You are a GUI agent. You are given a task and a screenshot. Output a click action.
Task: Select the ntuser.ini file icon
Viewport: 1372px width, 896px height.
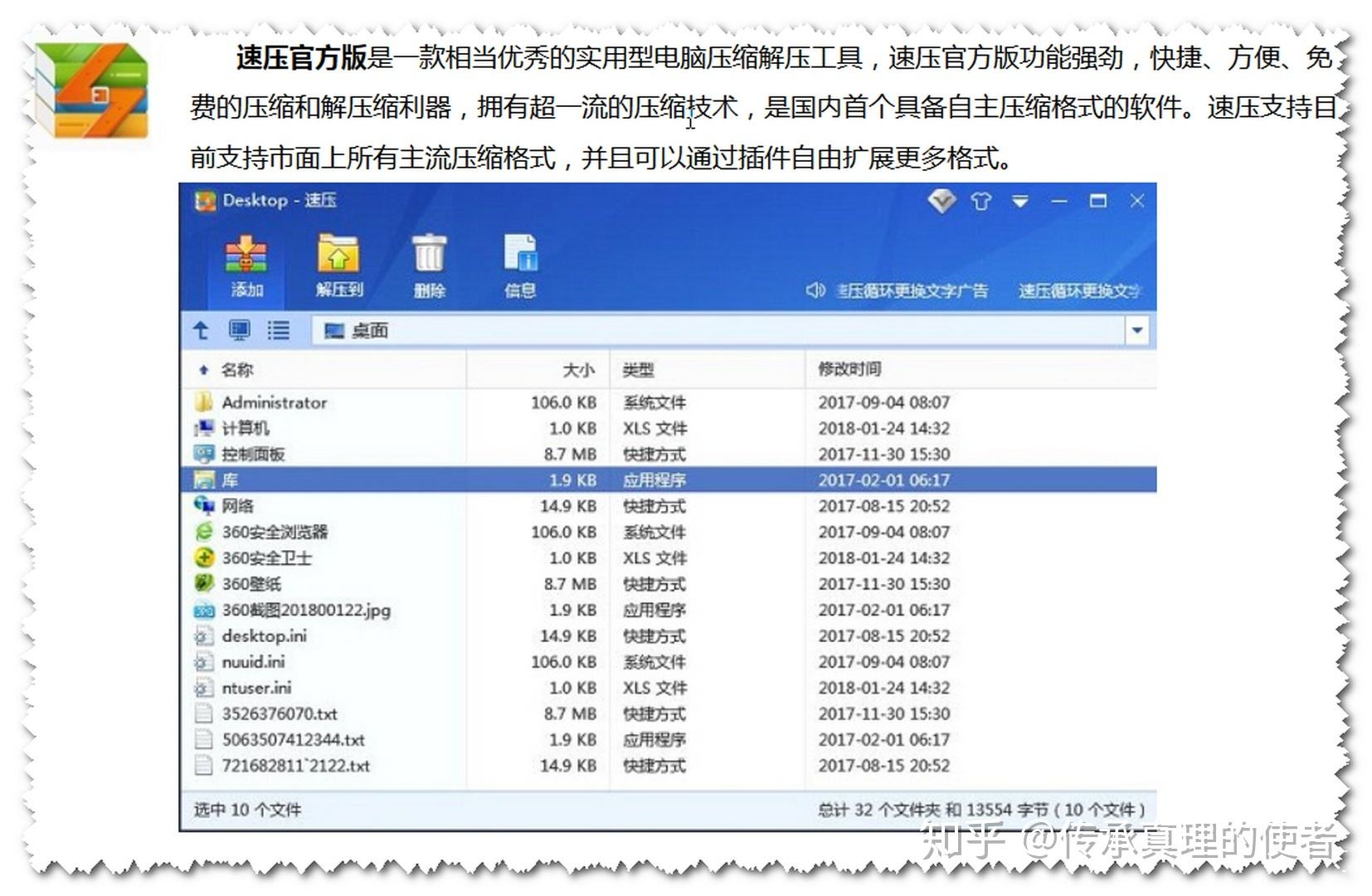coord(203,688)
